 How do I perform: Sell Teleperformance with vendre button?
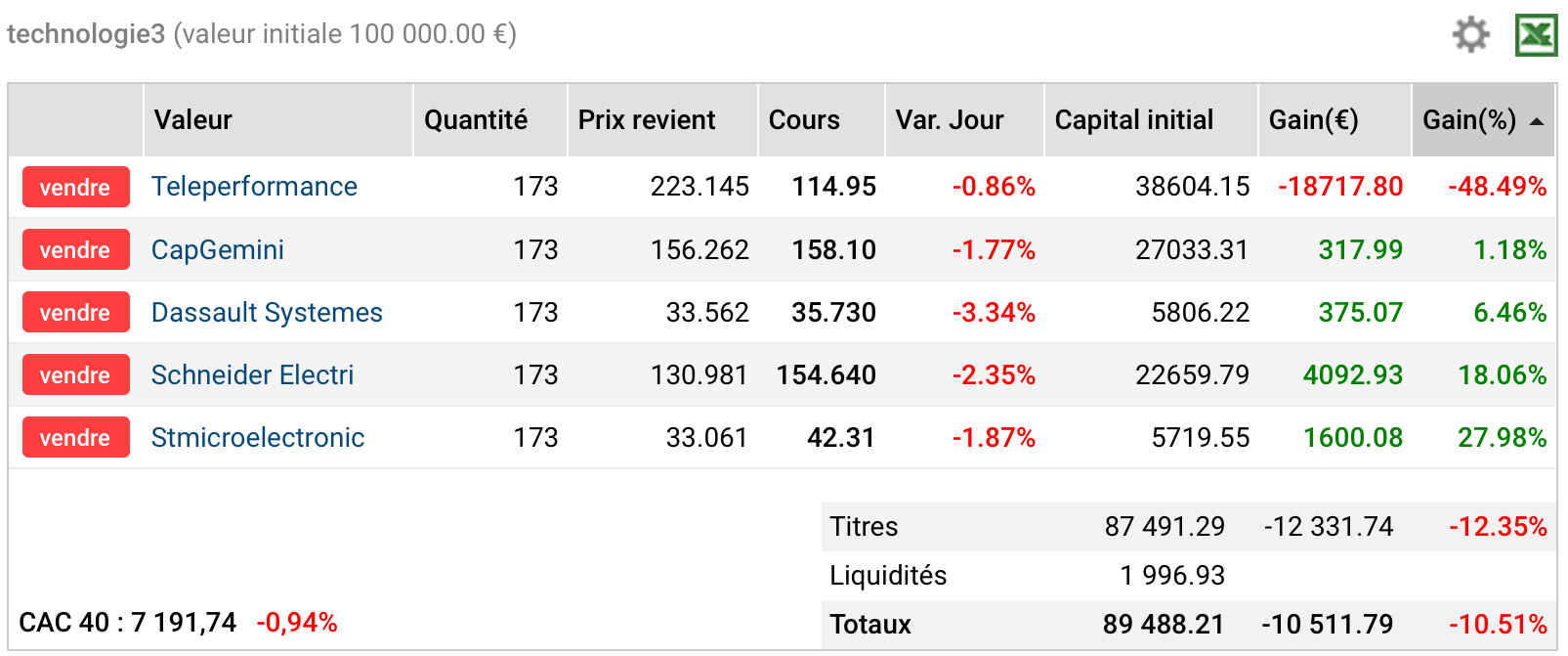click(75, 187)
